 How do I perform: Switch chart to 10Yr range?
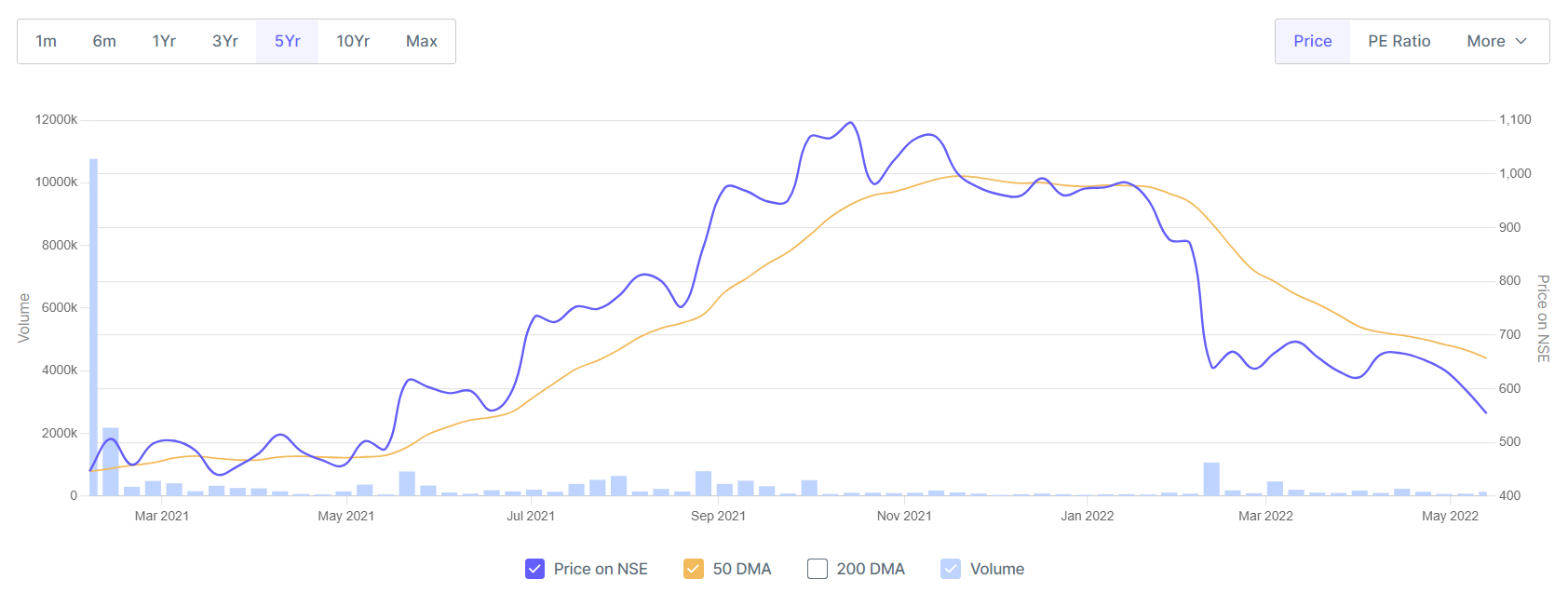click(x=353, y=41)
